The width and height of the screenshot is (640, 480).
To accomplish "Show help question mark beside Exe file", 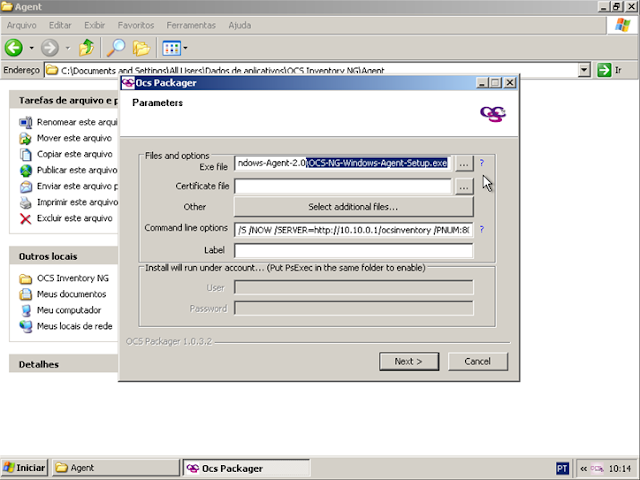I will pos(482,163).
